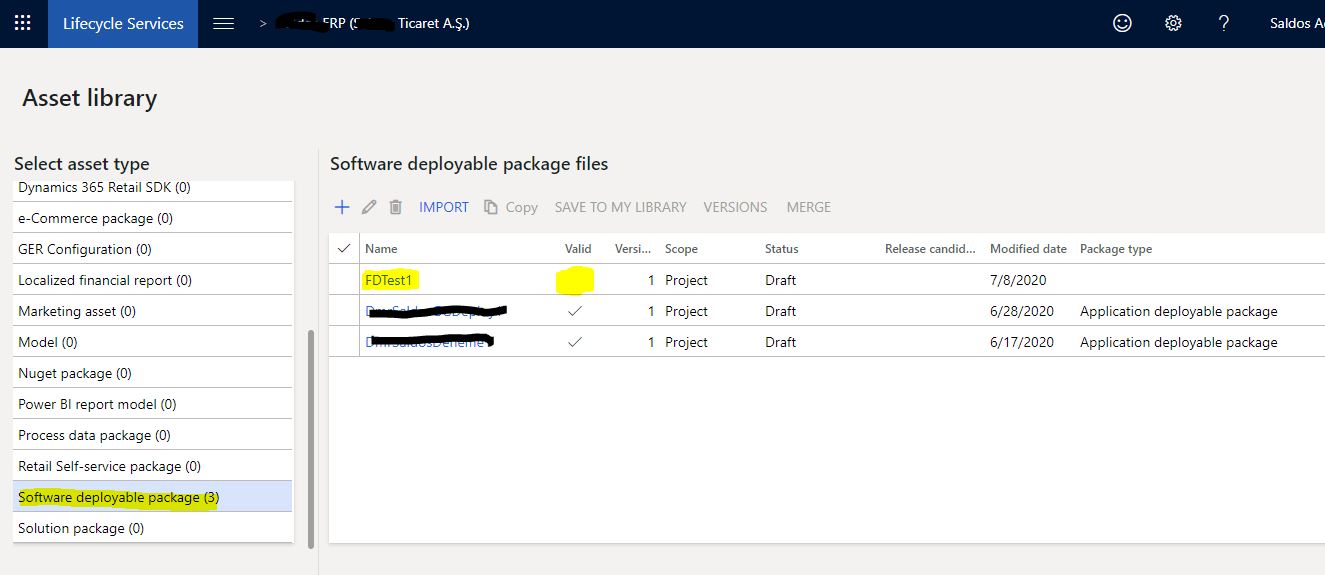
Task: Select Localized financial report (0)
Action: tap(153, 280)
